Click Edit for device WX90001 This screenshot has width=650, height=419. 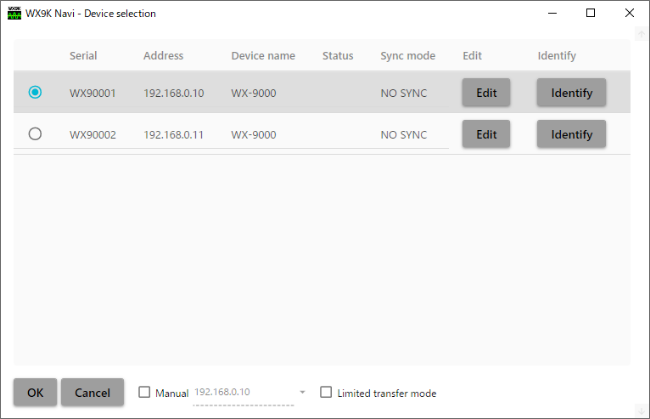486,92
